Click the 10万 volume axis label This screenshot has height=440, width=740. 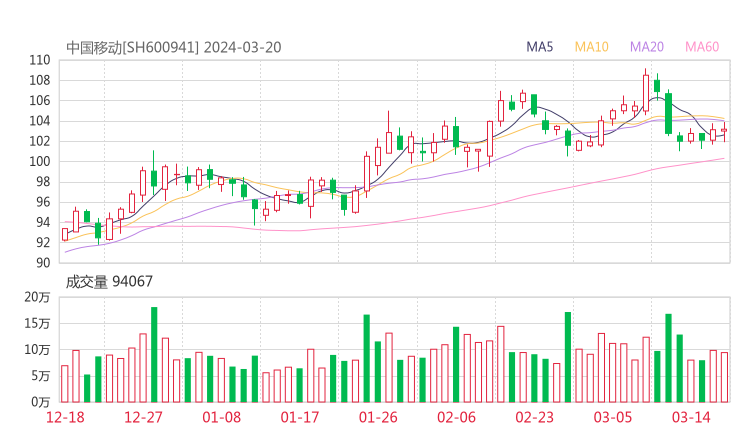(37, 350)
